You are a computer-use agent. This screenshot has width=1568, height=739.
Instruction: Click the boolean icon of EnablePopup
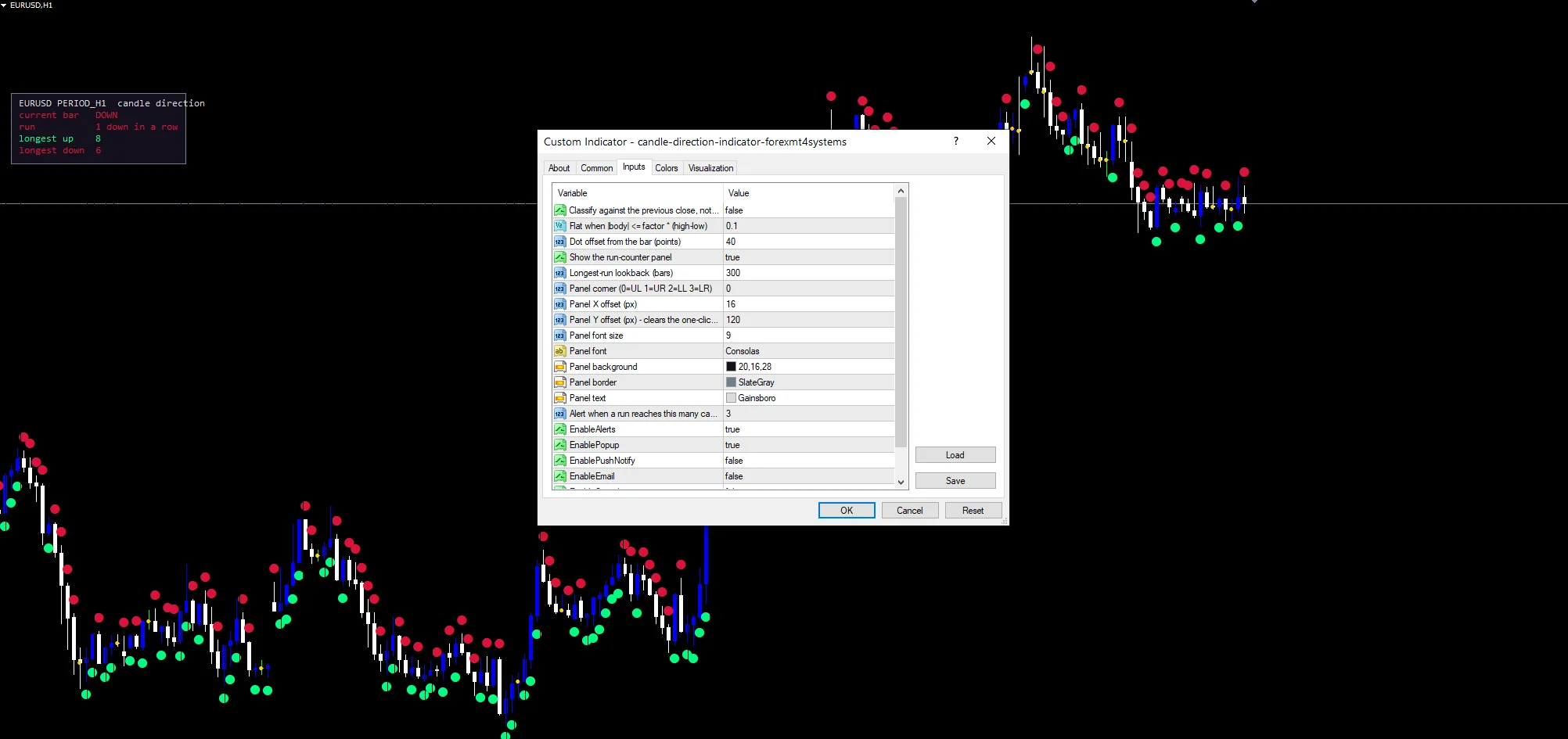coord(559,445)
